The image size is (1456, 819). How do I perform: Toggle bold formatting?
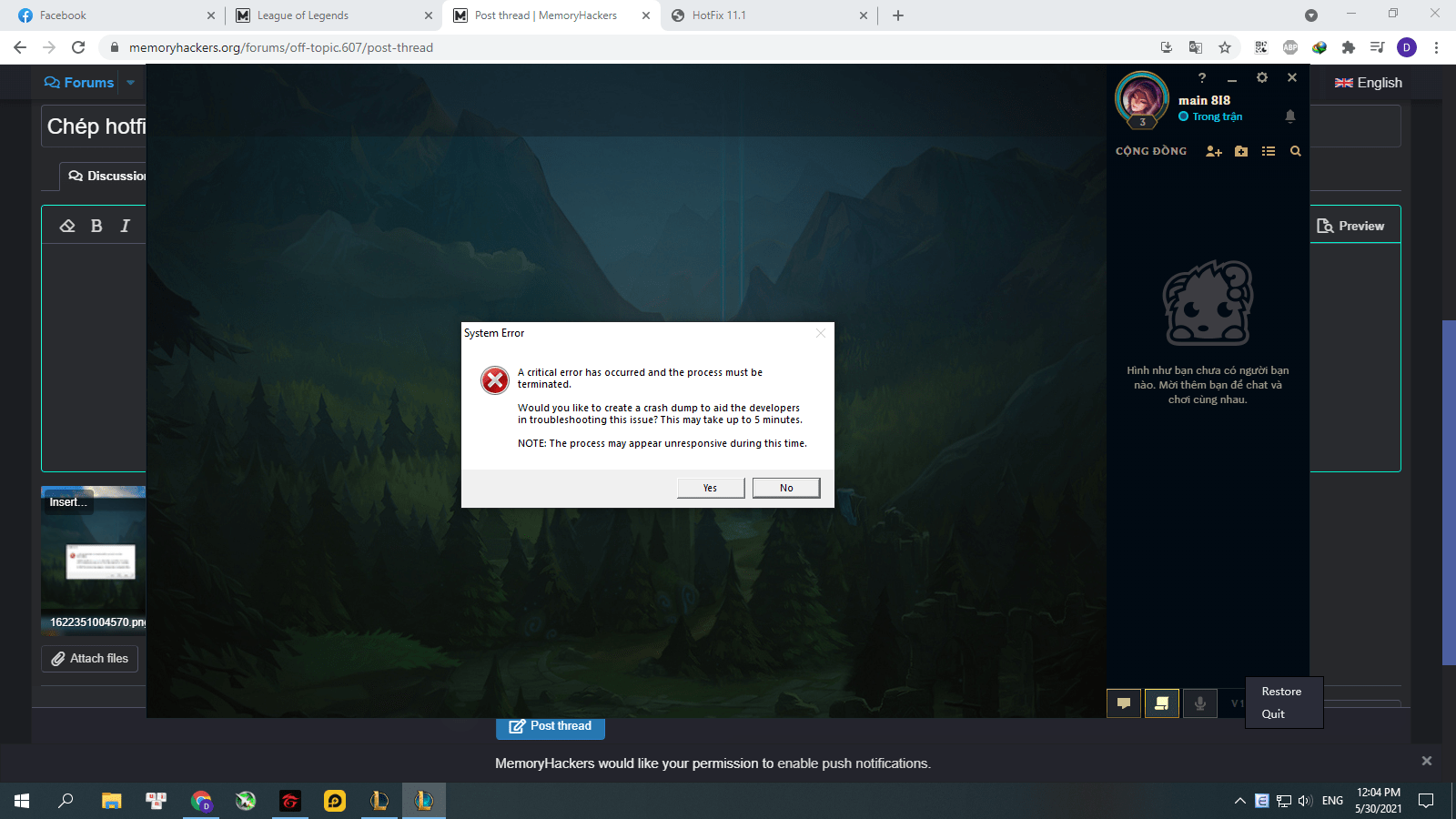click(x=96, y=226)
